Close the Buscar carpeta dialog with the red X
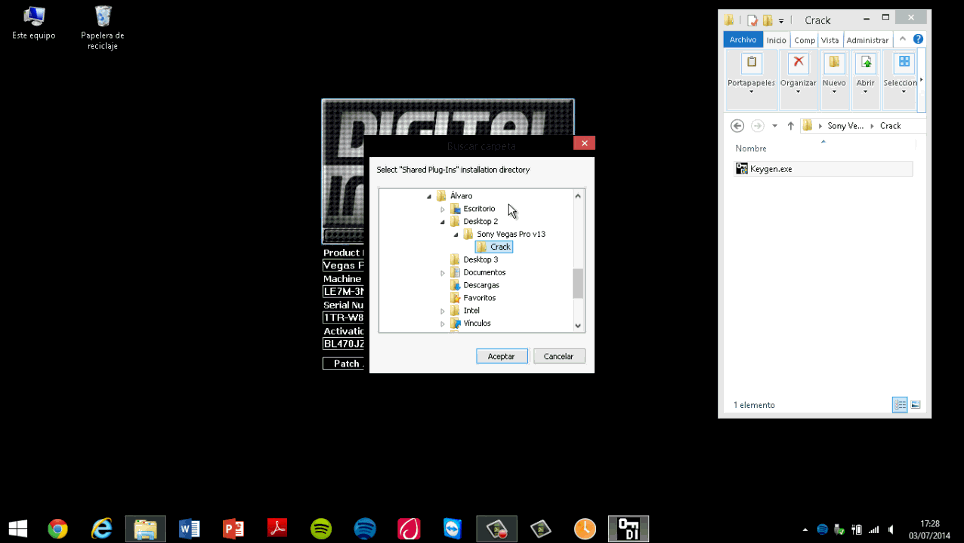The image size is (964, 543). click(x=584, y=143)
